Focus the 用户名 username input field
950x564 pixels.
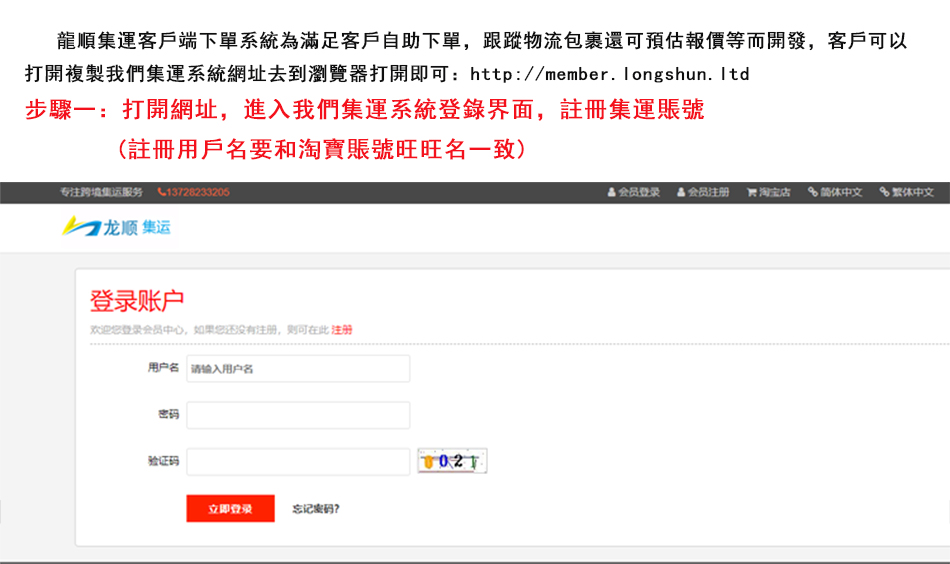(298, 368)
